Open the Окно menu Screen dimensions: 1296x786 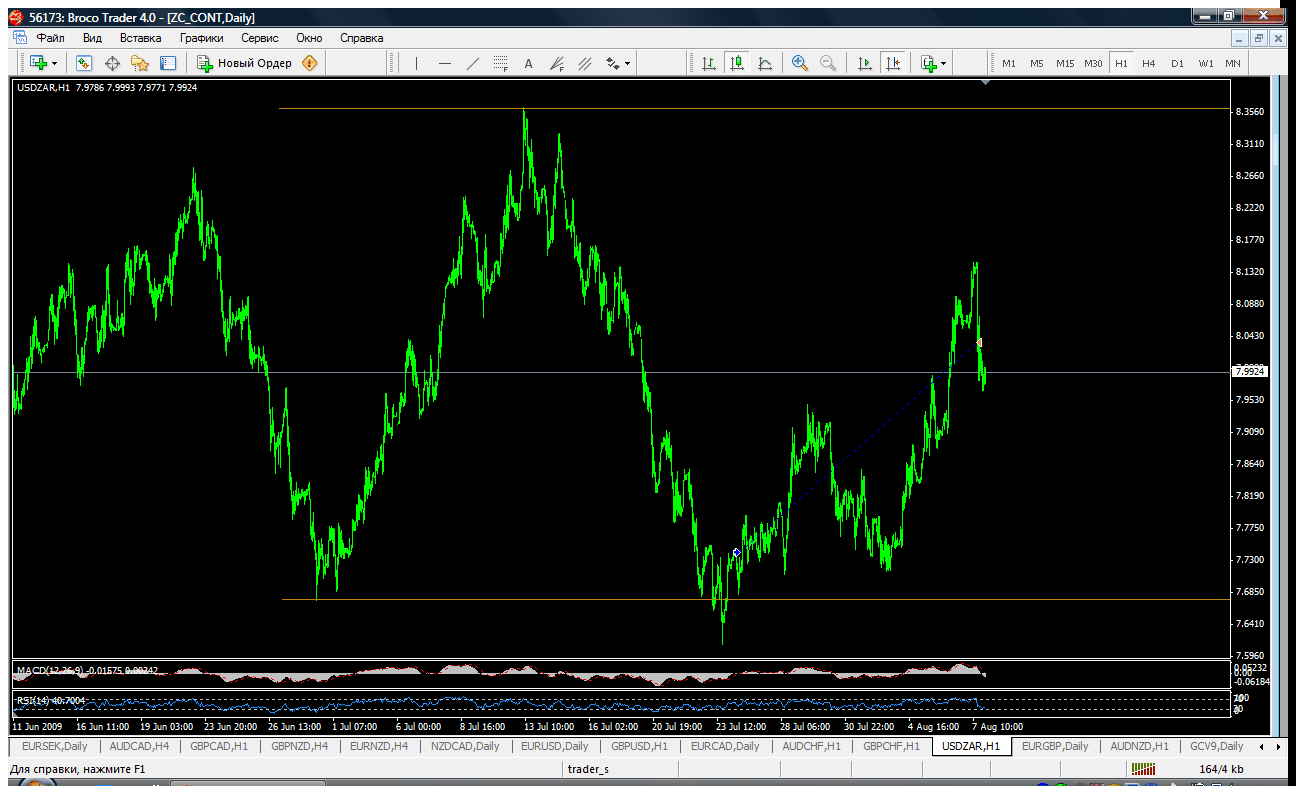(x=309, y=38)
